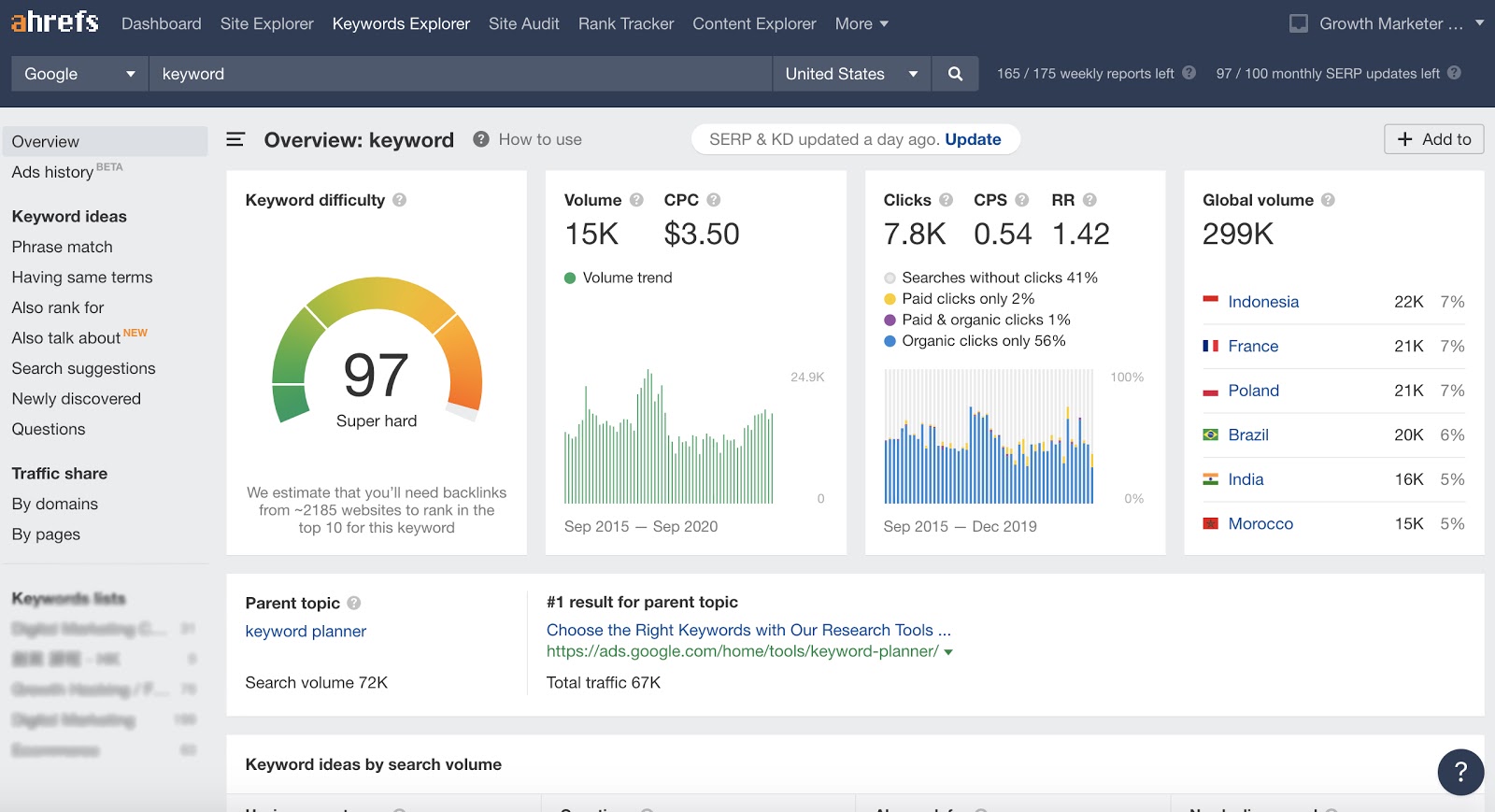Toggle Organic clicks only legend item

(x=975, y=341)
